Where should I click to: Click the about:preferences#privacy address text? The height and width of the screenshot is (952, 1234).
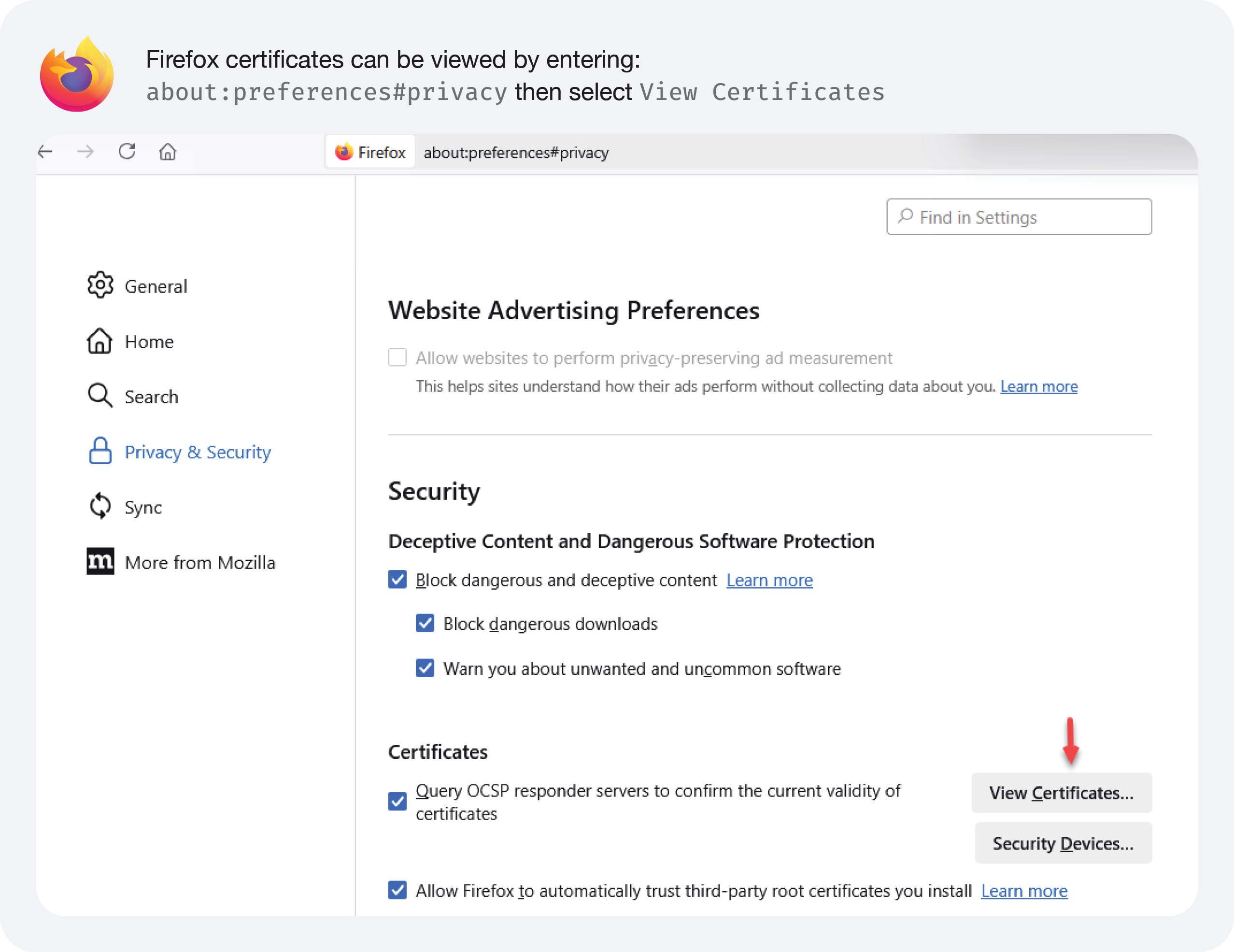pos(516,153)
